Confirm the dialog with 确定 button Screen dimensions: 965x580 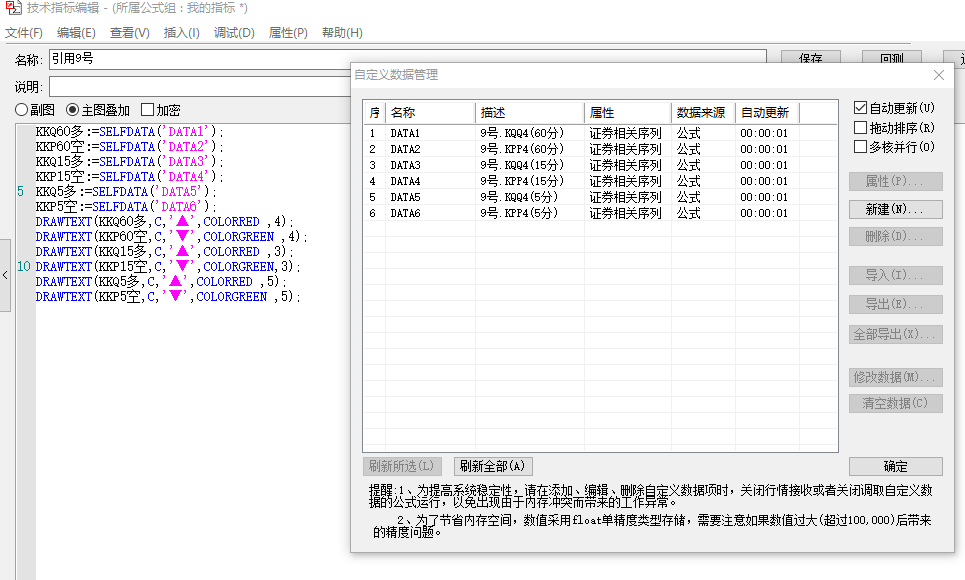(x=895, y=466)
